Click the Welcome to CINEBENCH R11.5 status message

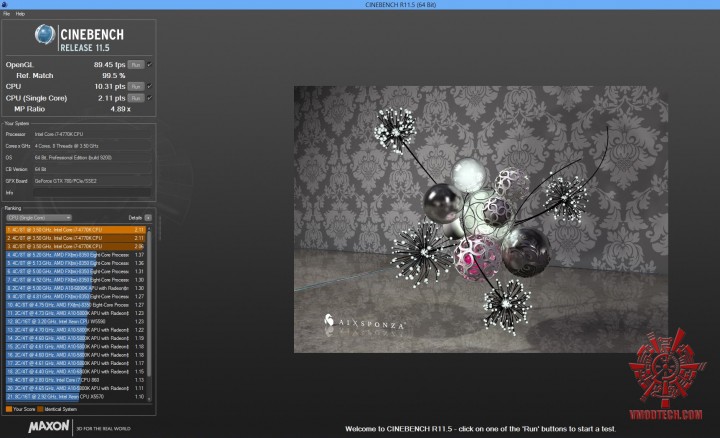480,429
